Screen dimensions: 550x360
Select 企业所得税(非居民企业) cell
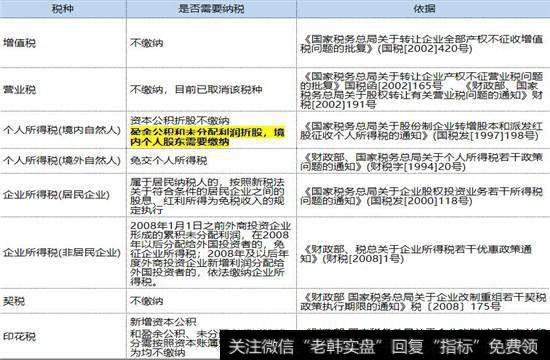pyautogui.click(x=62, y=252)
